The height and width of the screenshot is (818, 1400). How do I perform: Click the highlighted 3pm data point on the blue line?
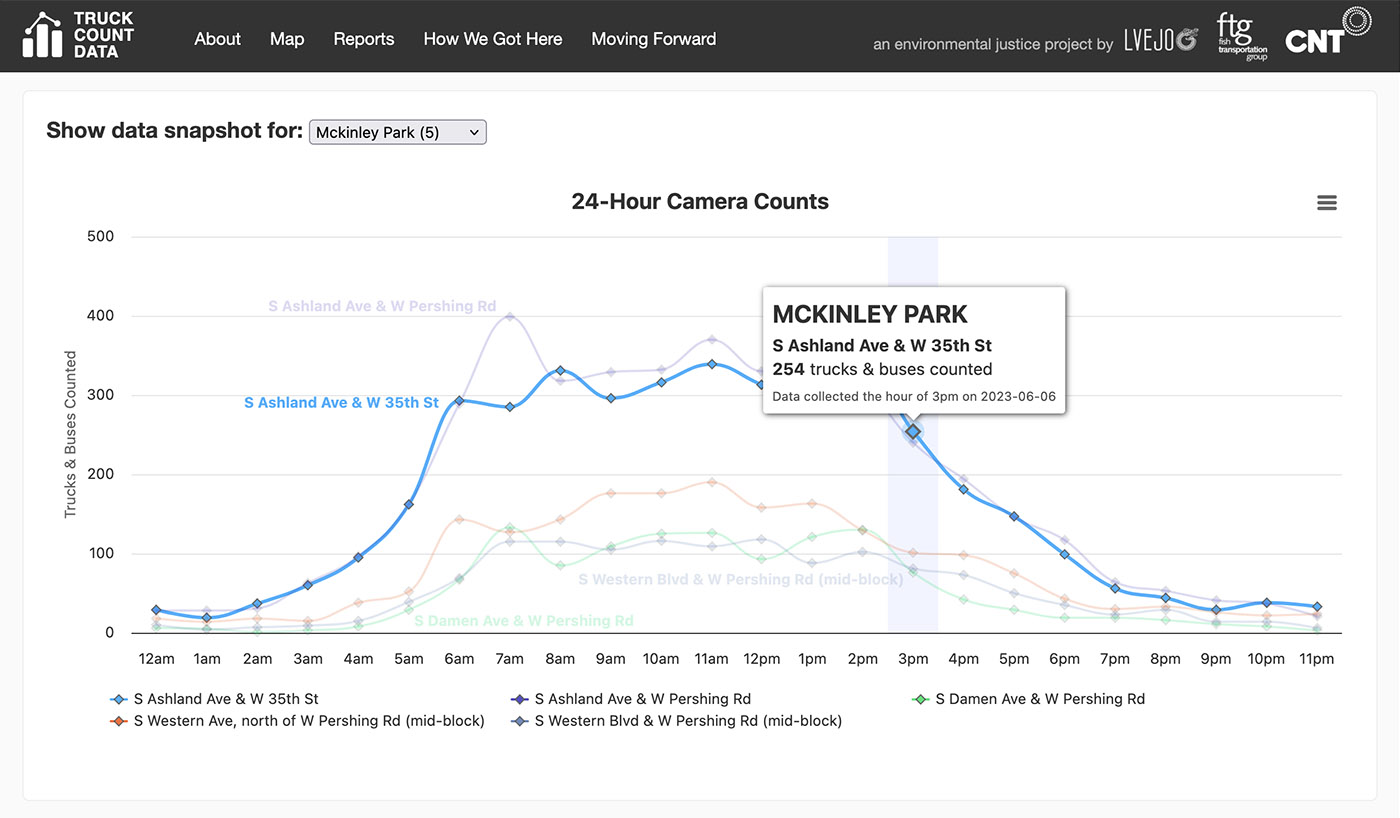click(912, 432)
